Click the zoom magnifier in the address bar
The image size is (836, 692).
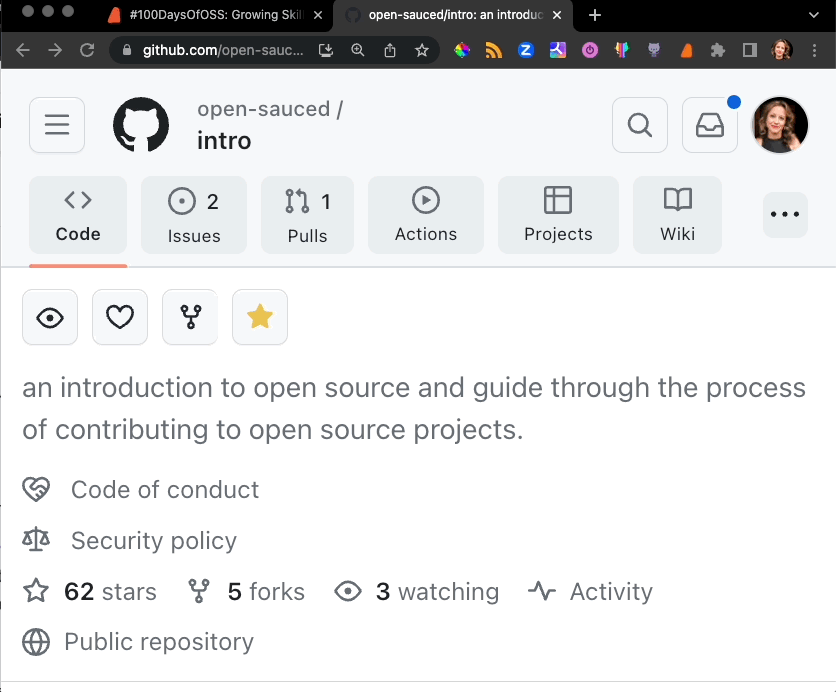[x=358, y=50]
